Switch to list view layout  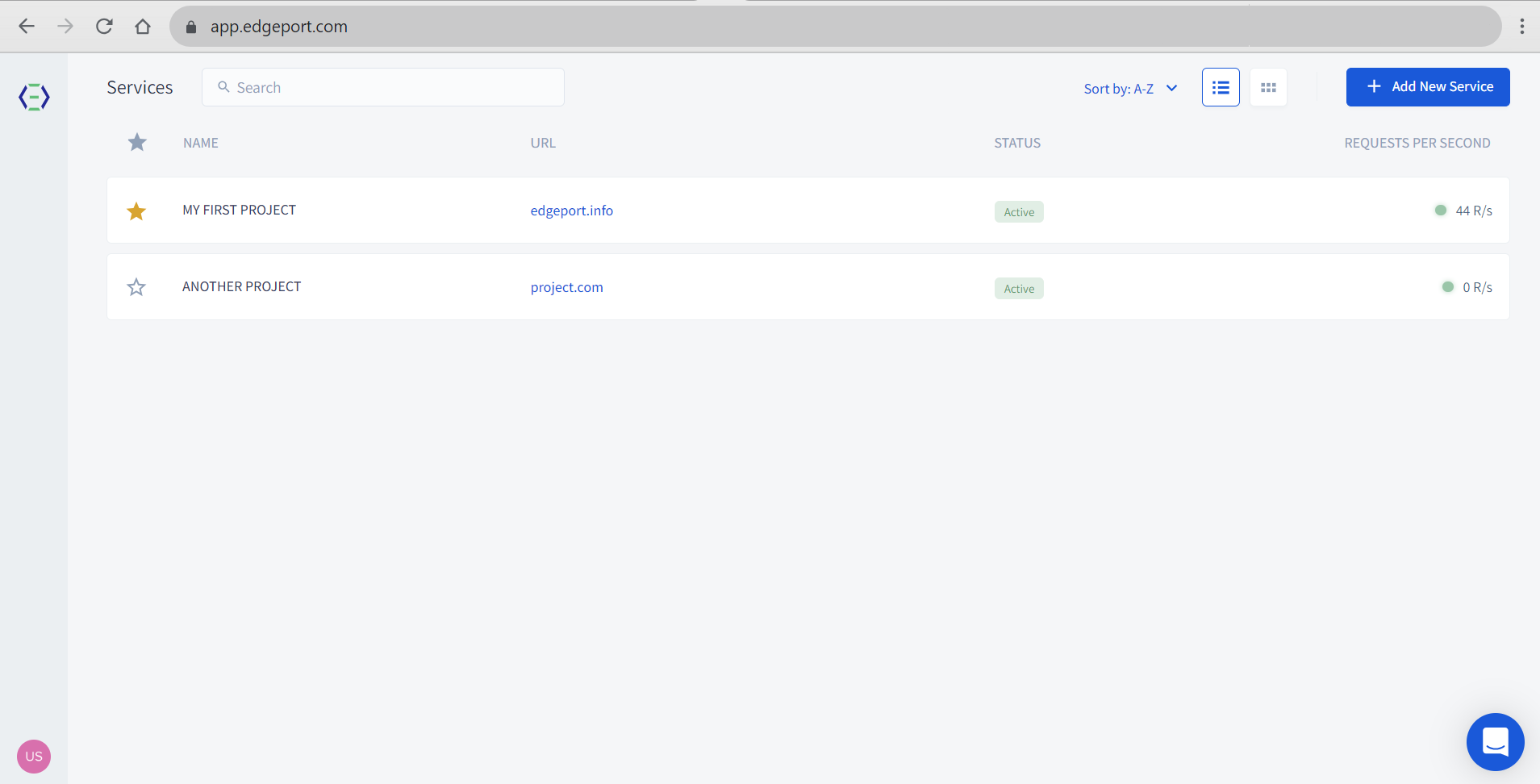point(1221,87)
